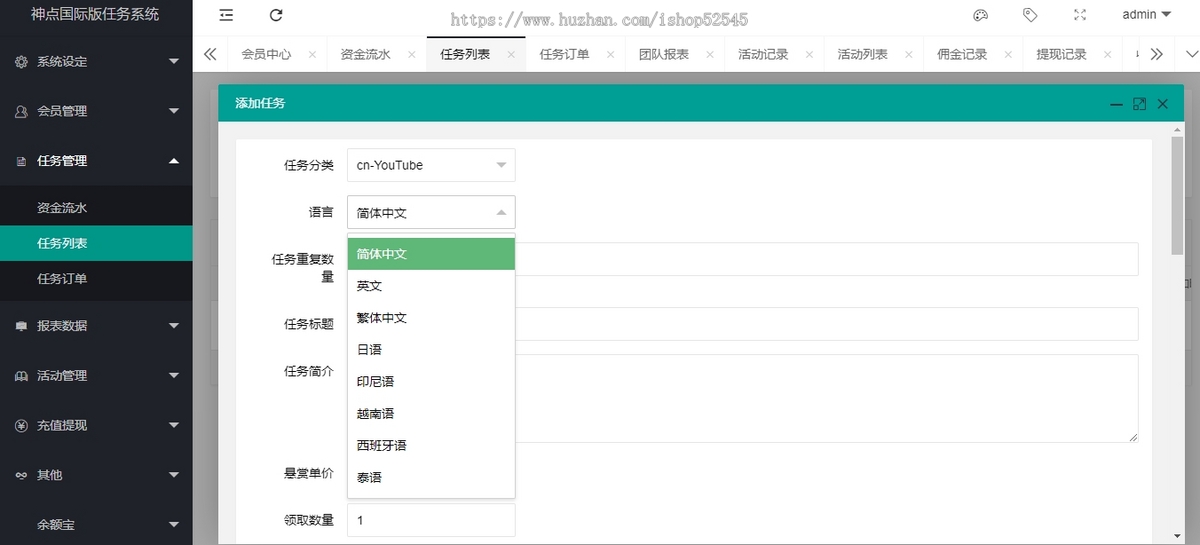Close the 任务订单 tab
1200x545 pixels.
click(610, 55)
